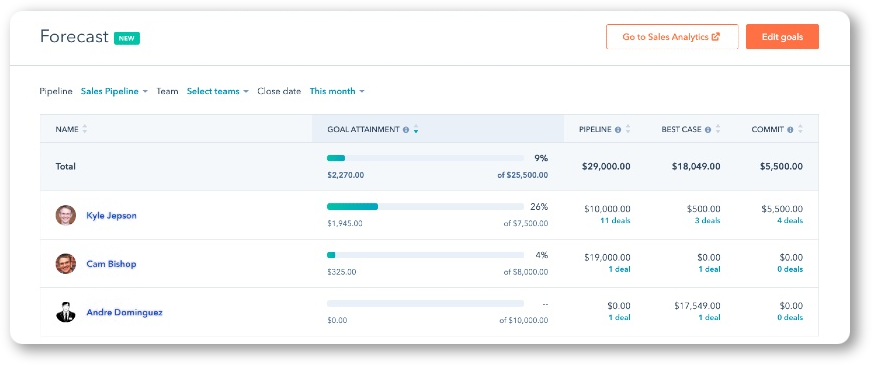Click Kyle Jepson's 11 deals pipeline link
Screen dimensions: 872x365
pos(615,221)
